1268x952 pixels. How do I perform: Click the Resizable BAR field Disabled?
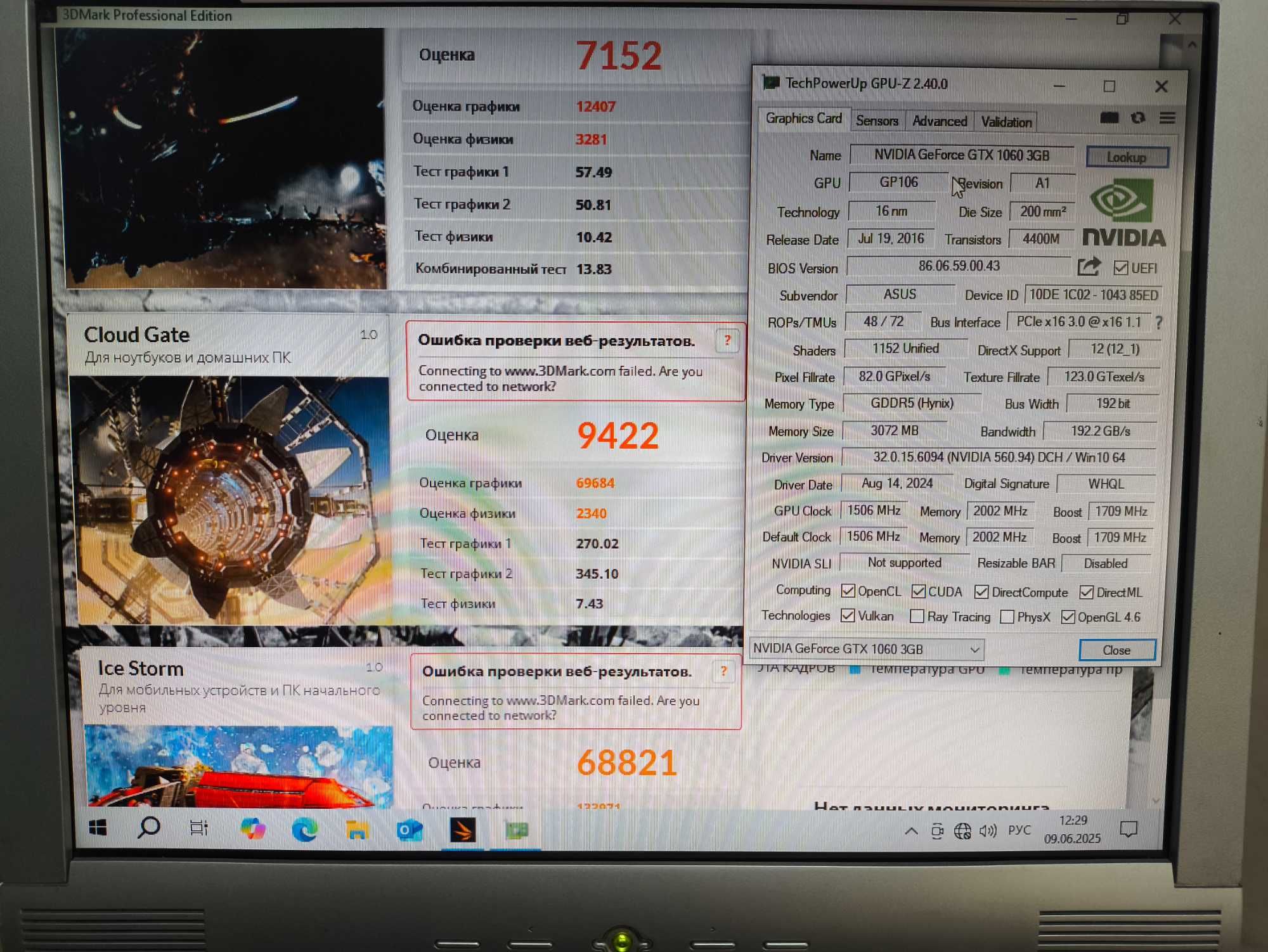coord(1106,563)
